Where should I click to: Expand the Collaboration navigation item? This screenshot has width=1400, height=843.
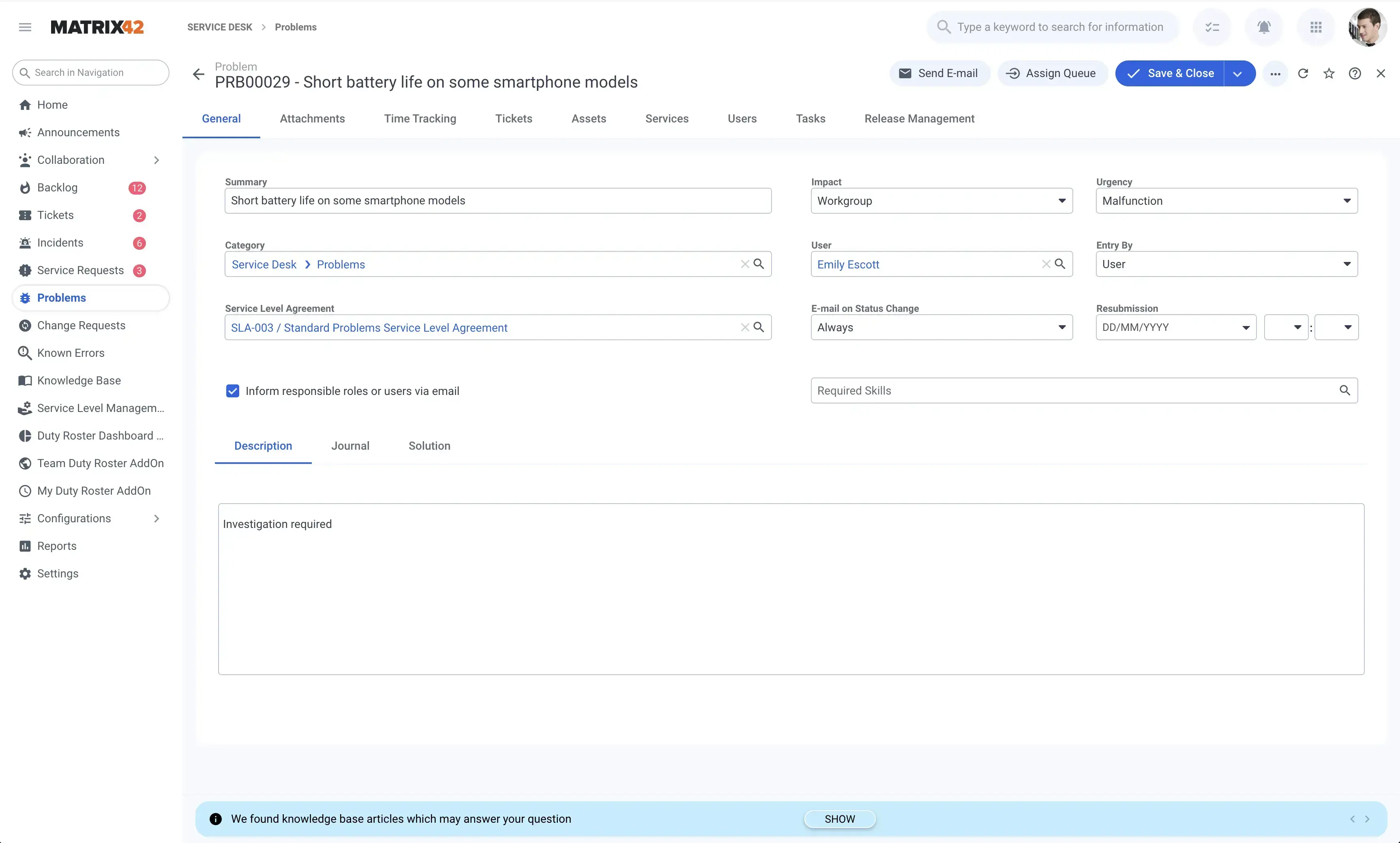coord(156,160)
